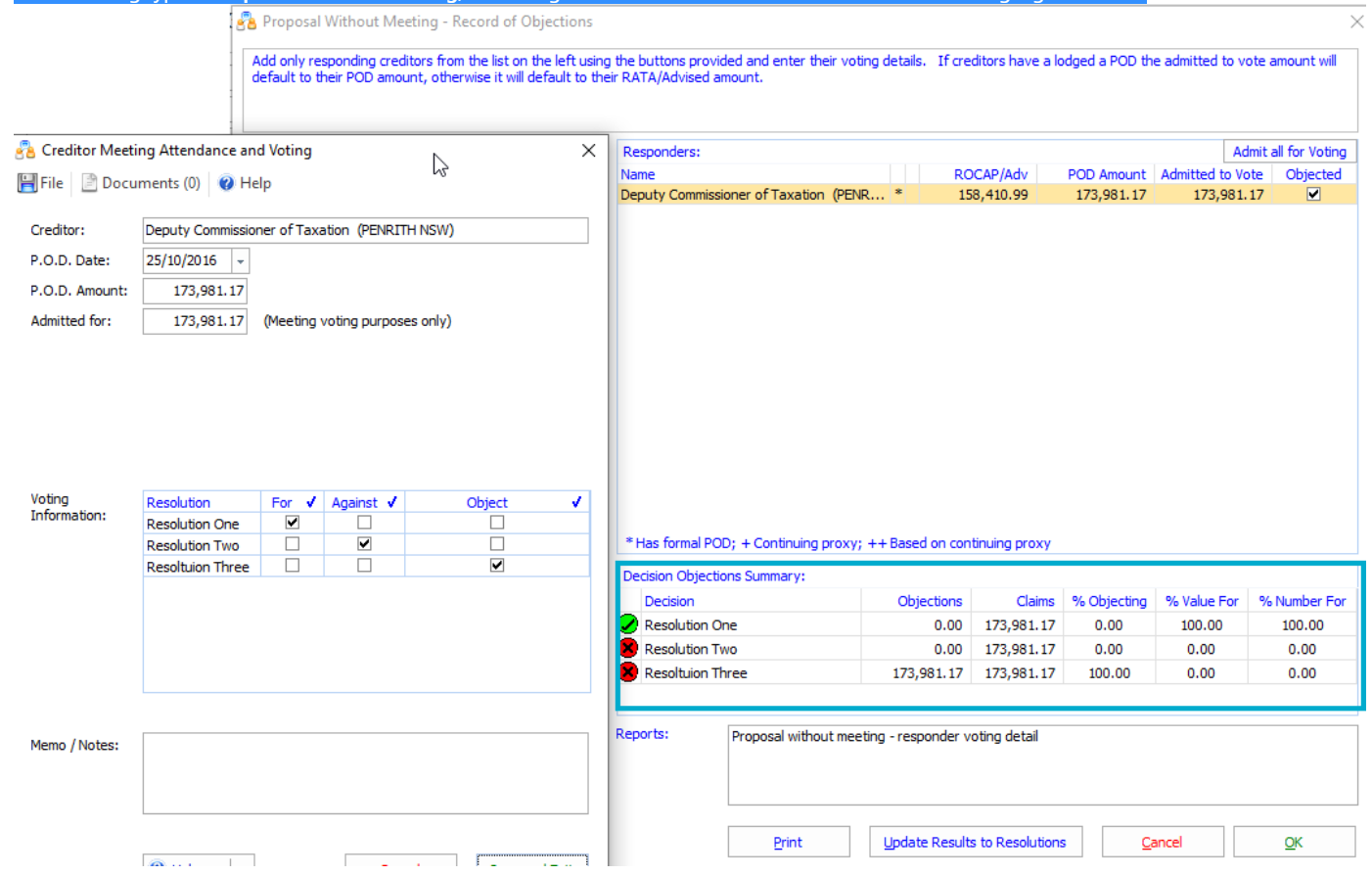Click the Object column check-all tick

click(x=576, y=502)
